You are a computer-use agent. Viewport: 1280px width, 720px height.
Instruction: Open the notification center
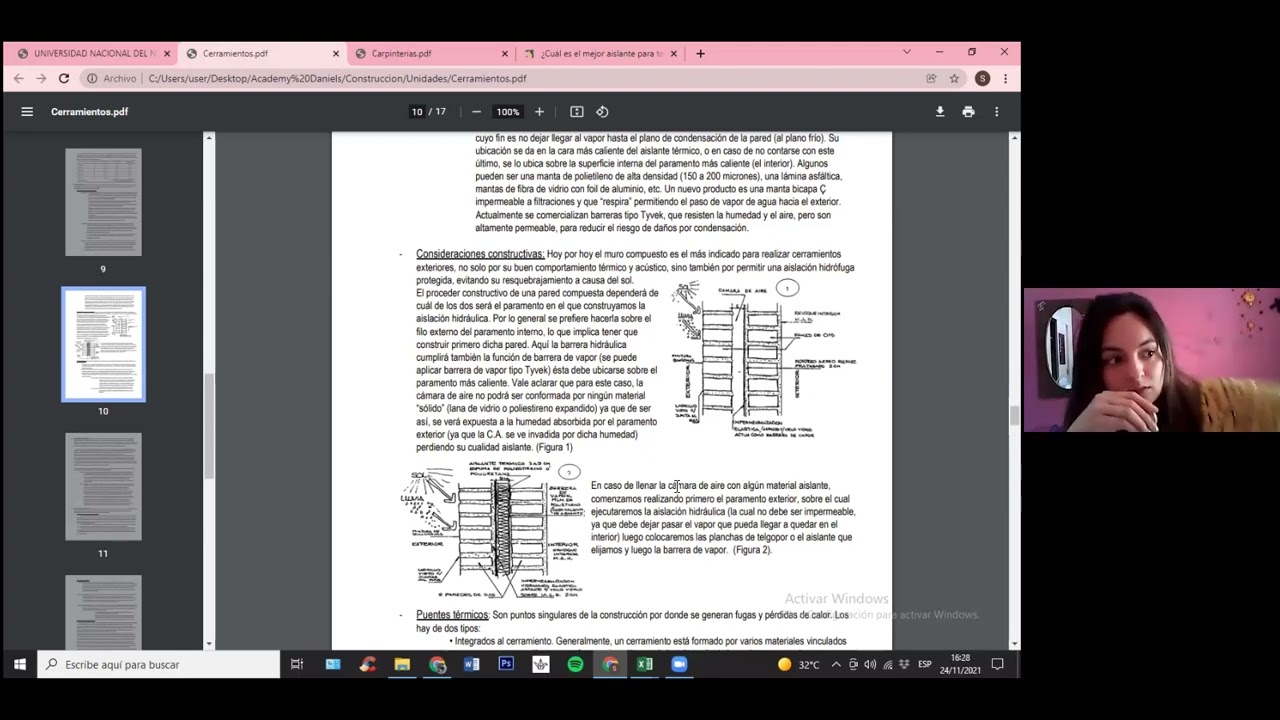pyautogui.click(x=997, y=664)
